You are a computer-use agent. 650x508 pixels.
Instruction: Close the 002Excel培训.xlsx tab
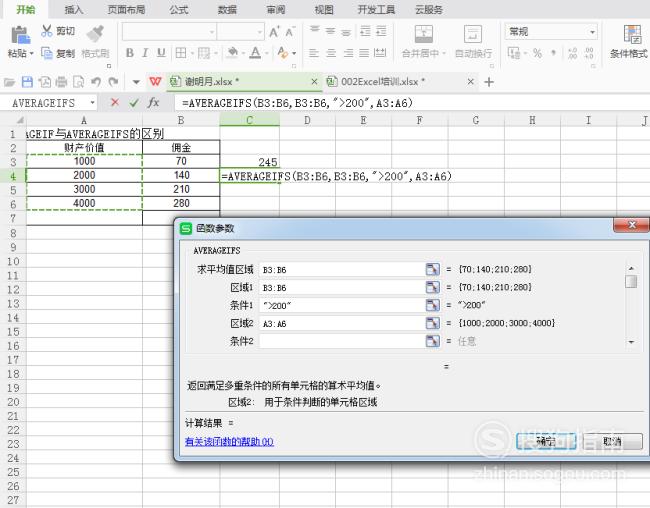(471, 82)
